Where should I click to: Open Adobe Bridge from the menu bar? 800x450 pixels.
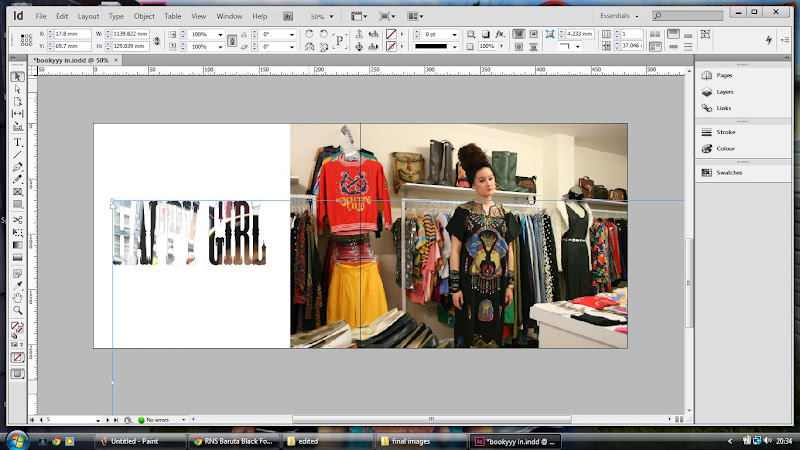coord(288,16)
